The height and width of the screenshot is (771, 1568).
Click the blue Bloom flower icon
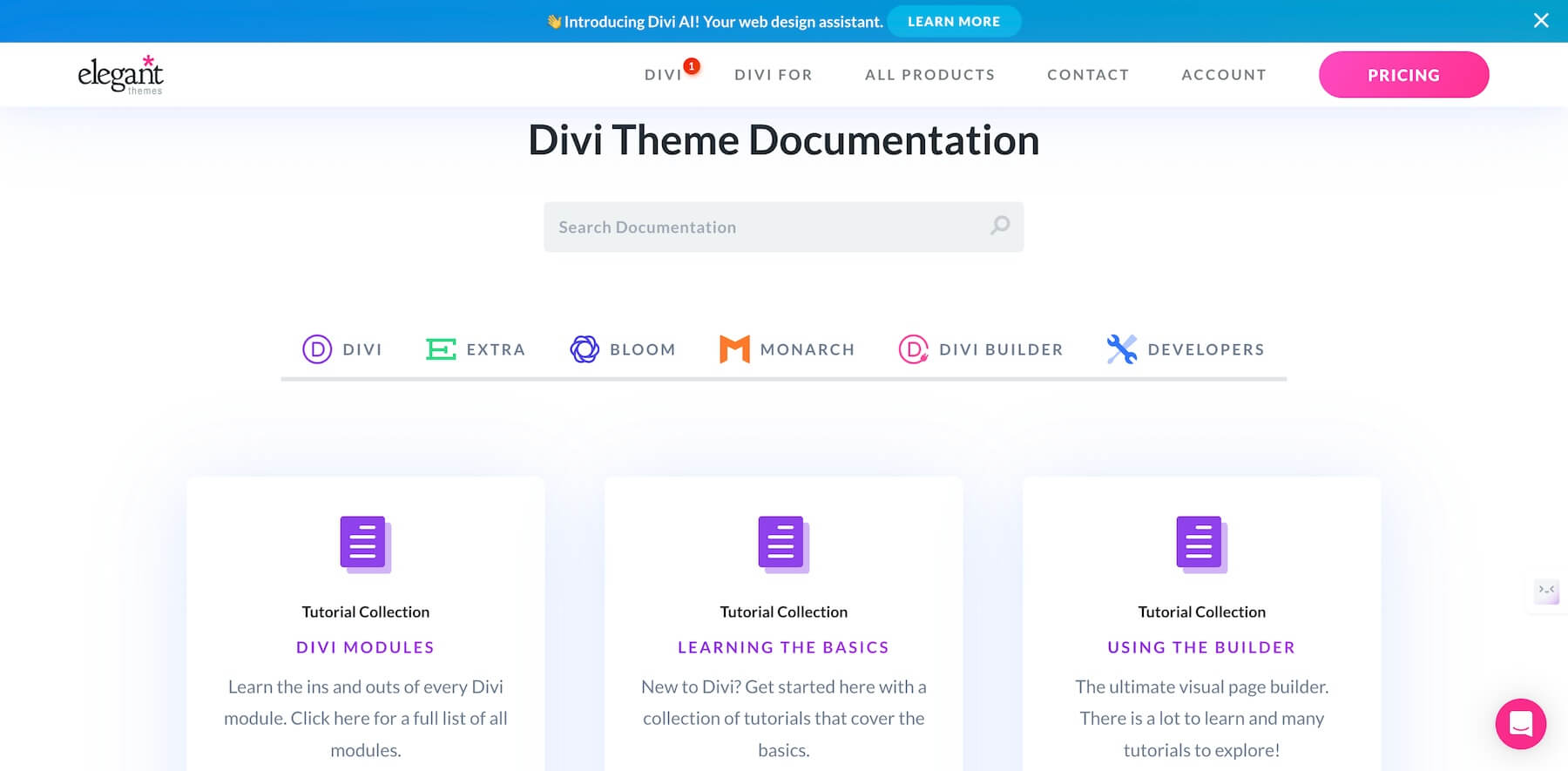(585, 349)
